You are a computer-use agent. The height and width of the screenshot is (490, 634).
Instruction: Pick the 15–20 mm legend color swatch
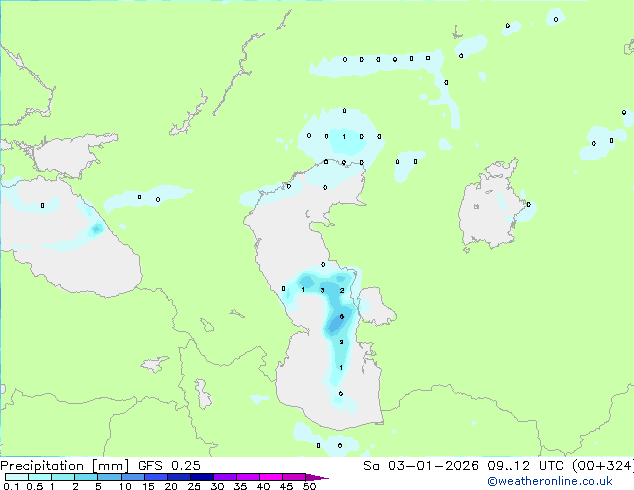(156, 477)
